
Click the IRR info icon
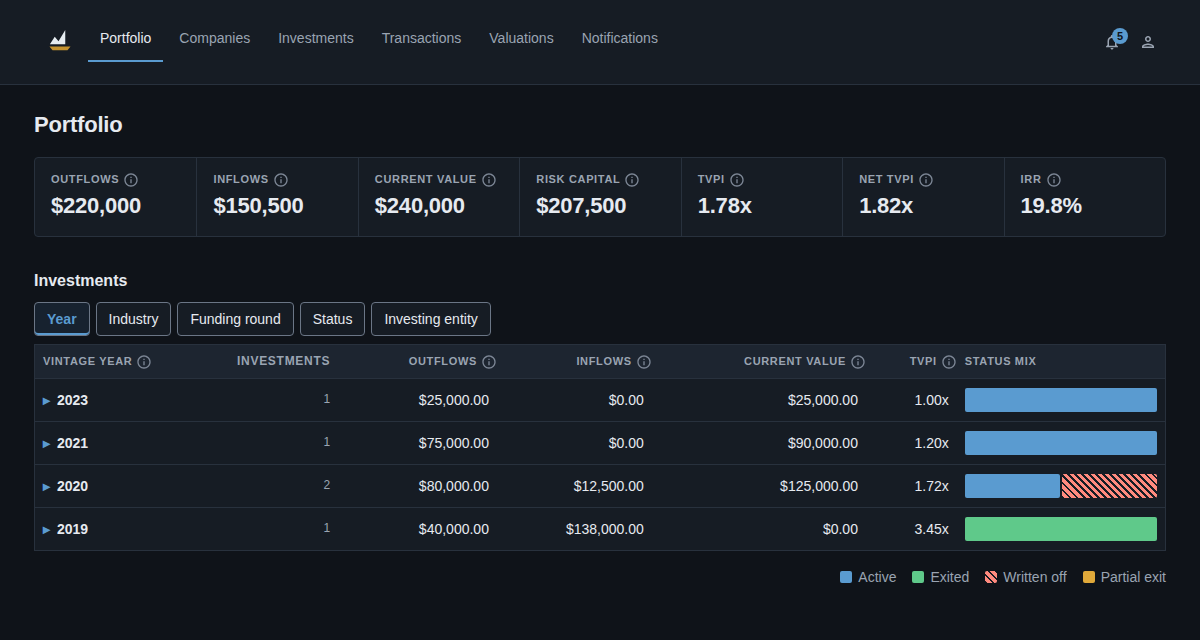pyautogui.click(x=1054, y=180)
